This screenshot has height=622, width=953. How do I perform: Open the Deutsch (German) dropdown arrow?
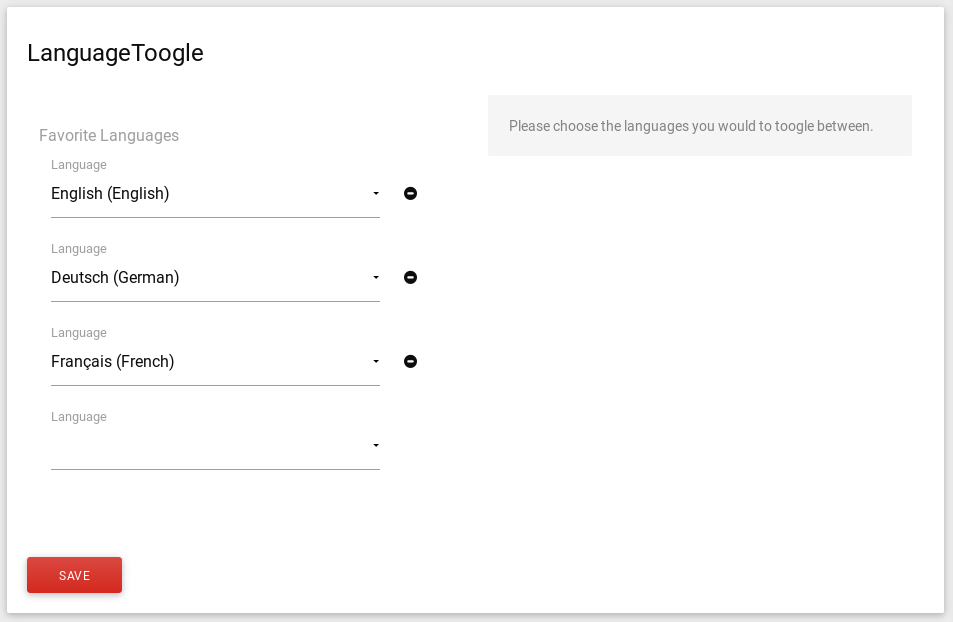(x=376, y=277)
